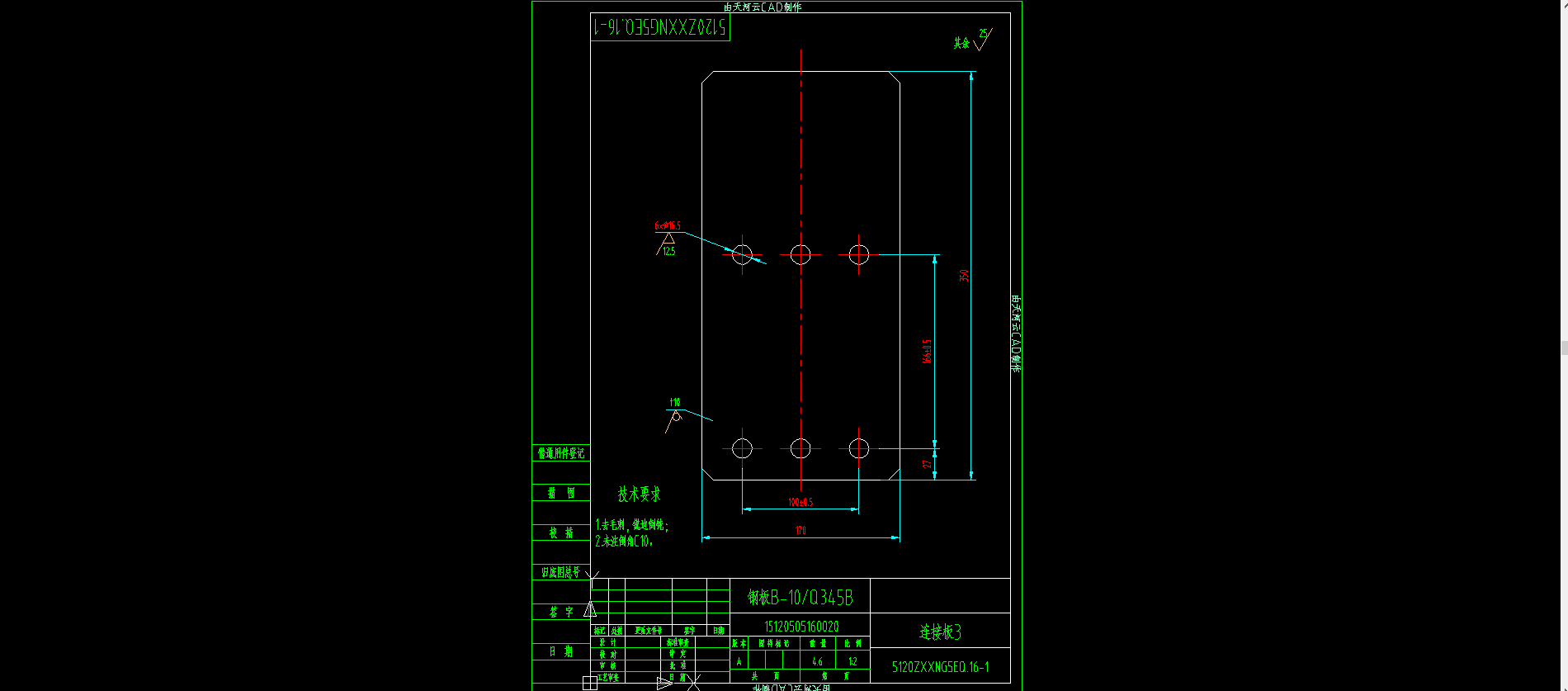Click the 借通用件登记 label

(561, 453)
